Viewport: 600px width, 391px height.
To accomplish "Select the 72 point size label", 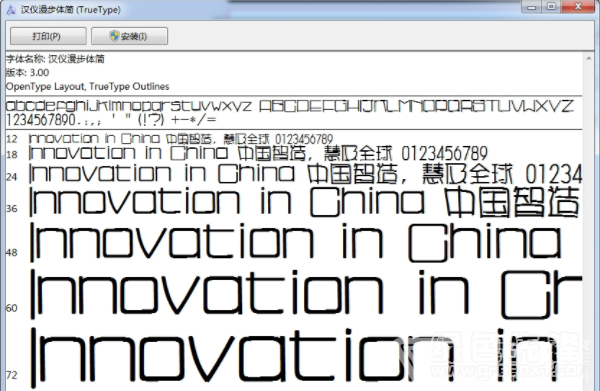I will pyautogui.click(x=12, y=375).
